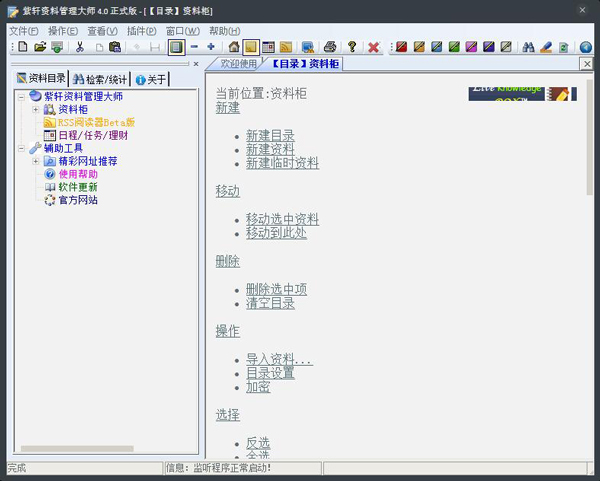The image size is (600, 481).
Task: Click the Copy icon in the toolbar
Action: 99,47
